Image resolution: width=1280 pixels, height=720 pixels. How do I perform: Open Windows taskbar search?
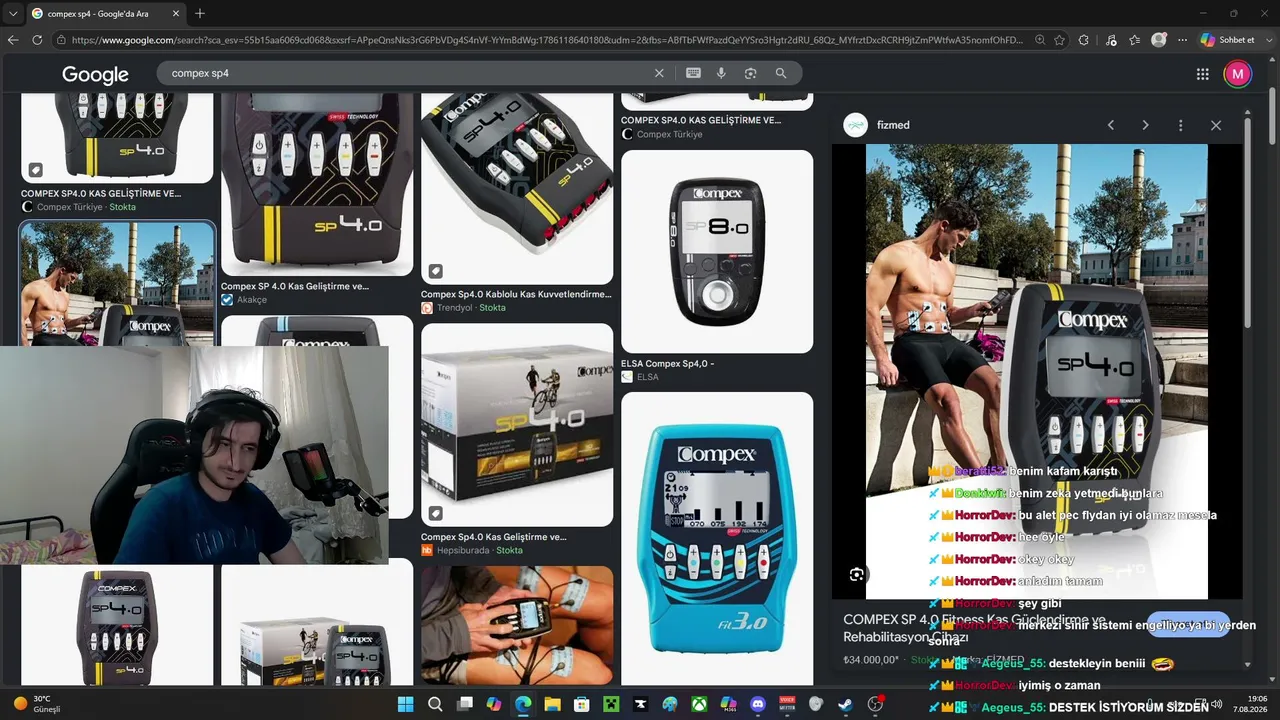435,704
